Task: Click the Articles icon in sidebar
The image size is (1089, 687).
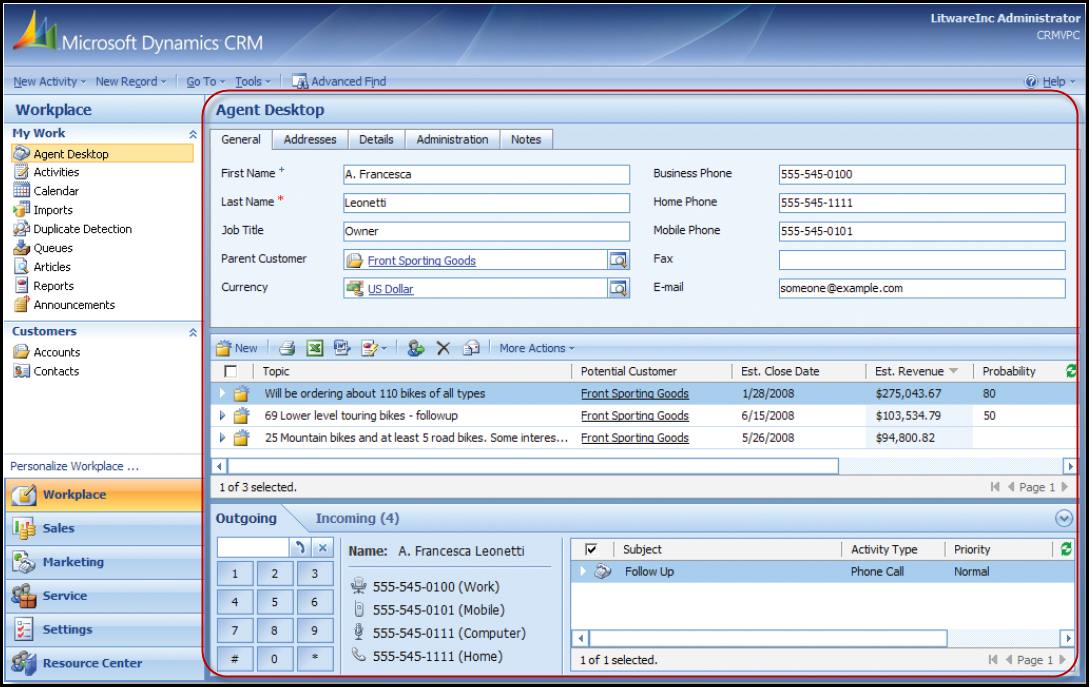Action: 22,267
